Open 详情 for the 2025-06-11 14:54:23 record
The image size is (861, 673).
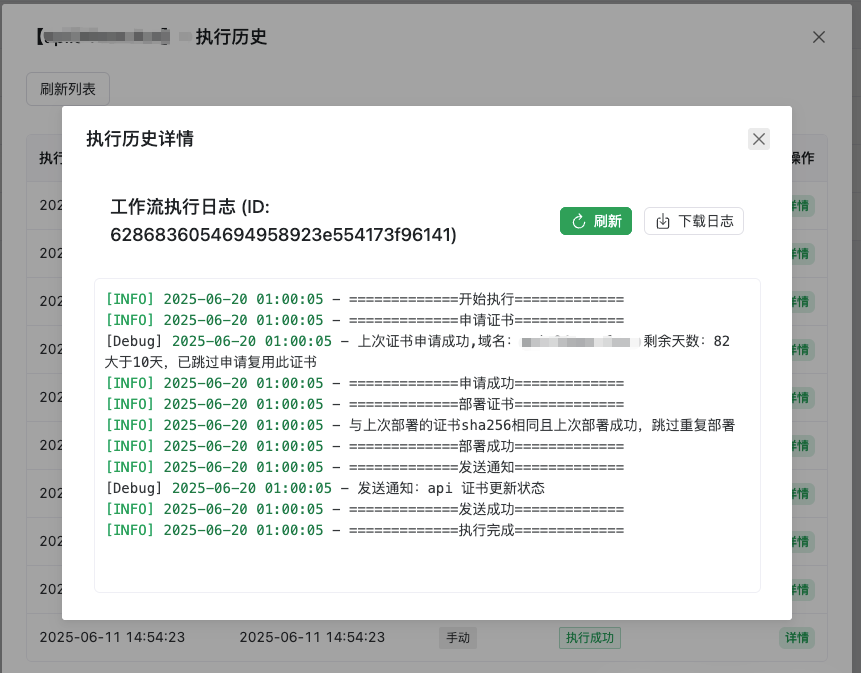(796, 638)
